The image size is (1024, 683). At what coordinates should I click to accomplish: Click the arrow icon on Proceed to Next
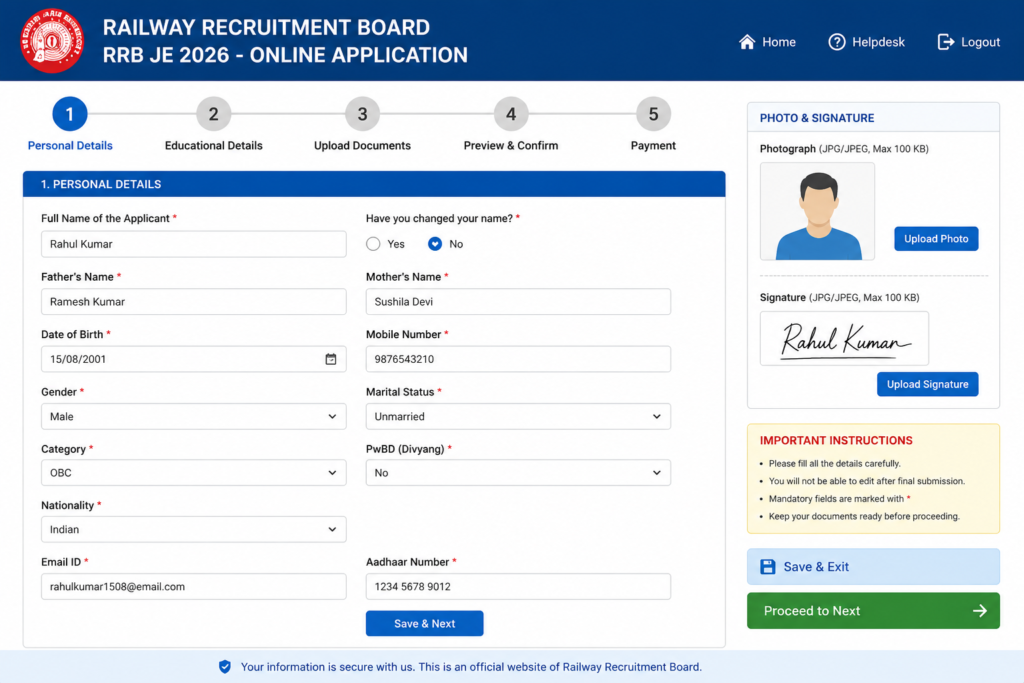click(980, 611)
